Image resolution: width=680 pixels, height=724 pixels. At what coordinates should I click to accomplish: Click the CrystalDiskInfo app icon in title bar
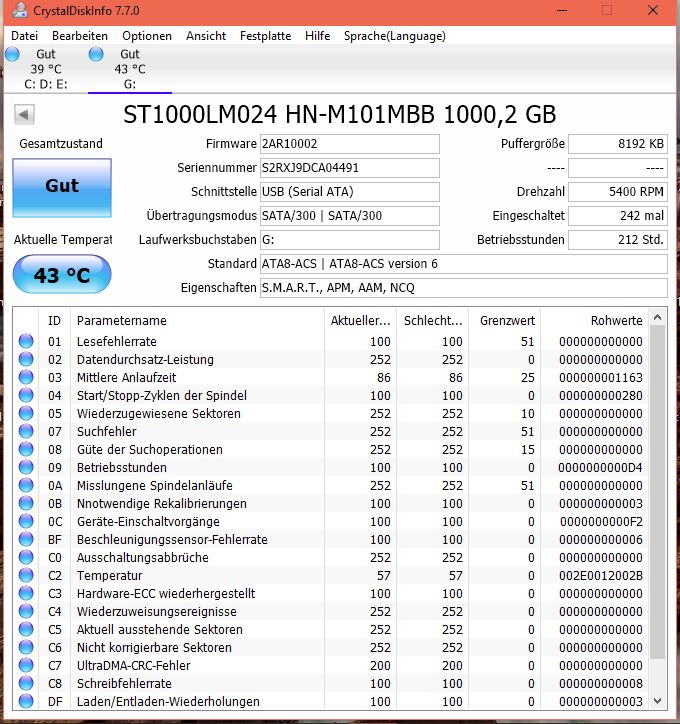[20, 10]
